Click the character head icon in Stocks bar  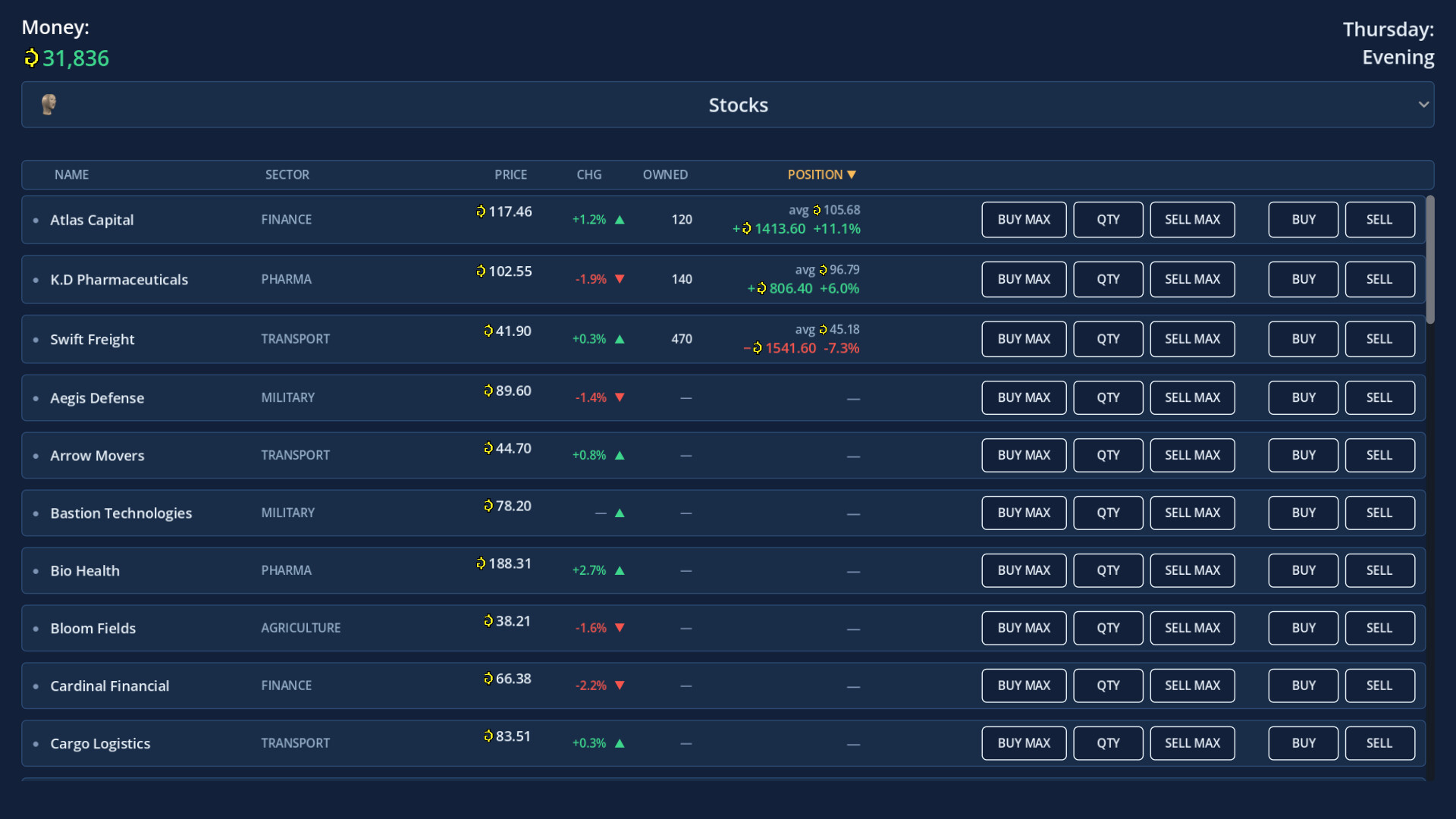coord(49,105)
